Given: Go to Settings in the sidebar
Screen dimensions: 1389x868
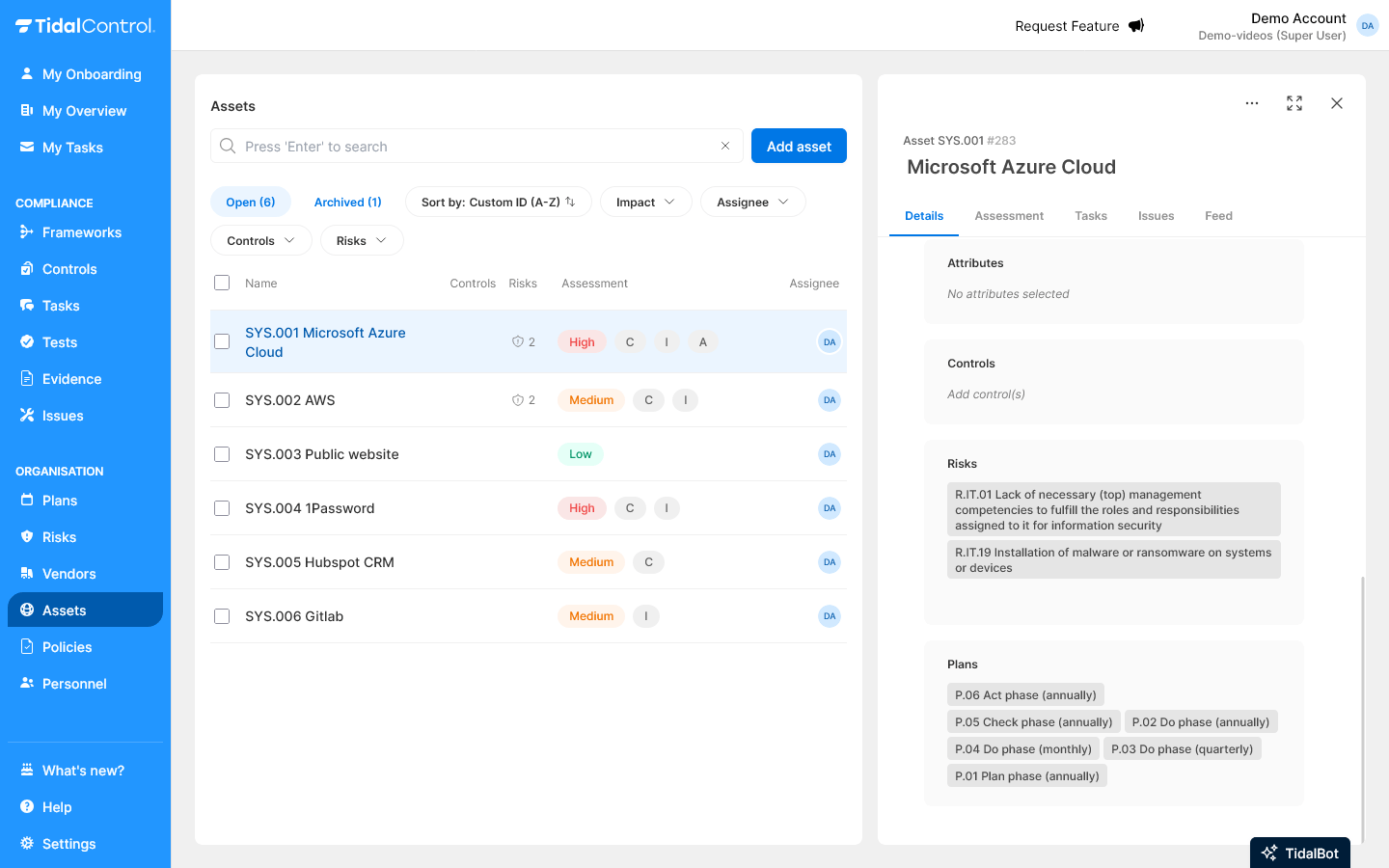Looking at the screenshot, I should pos(68,844).
